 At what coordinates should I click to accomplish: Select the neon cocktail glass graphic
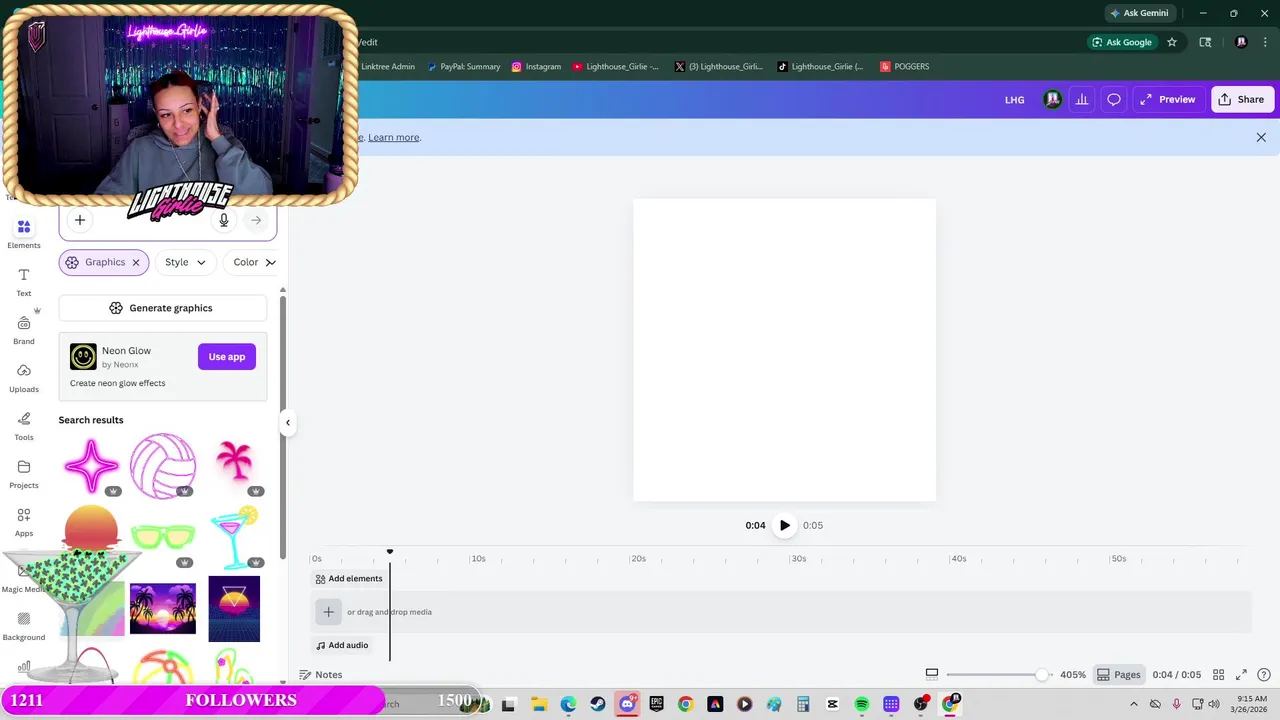(x=235, y=537)
